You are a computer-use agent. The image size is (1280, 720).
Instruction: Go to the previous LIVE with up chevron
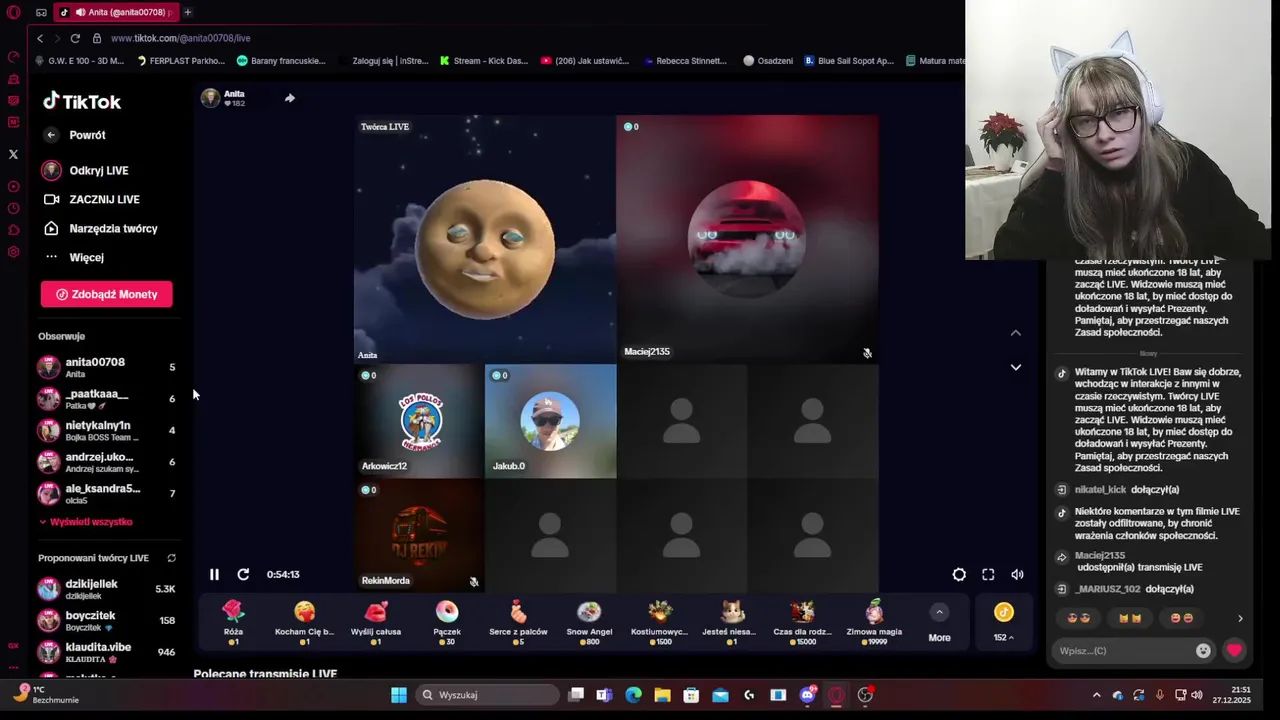click(x=1015, y=333)
